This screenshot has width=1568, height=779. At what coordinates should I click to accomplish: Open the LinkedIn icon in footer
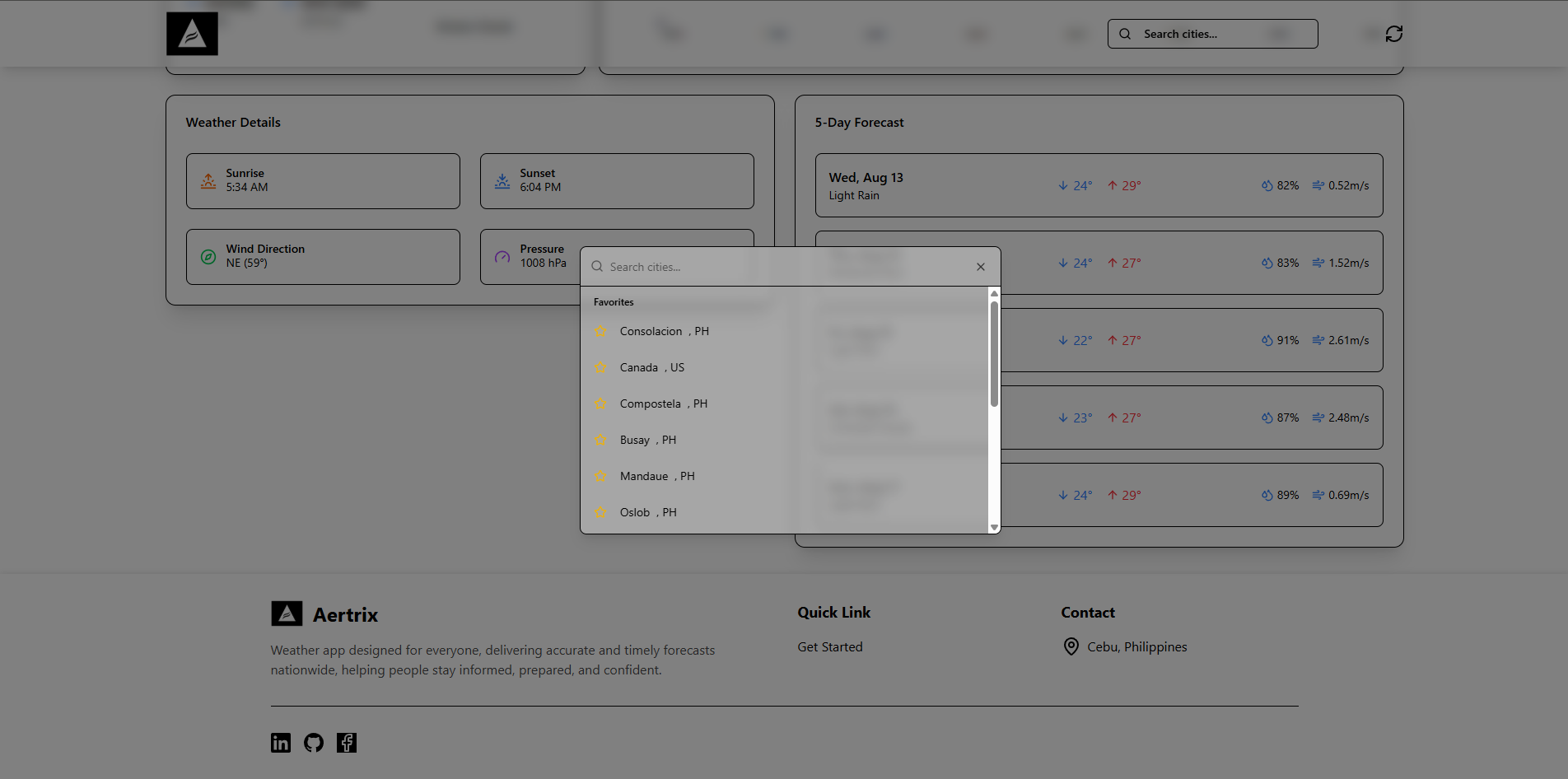coord(281,743)
